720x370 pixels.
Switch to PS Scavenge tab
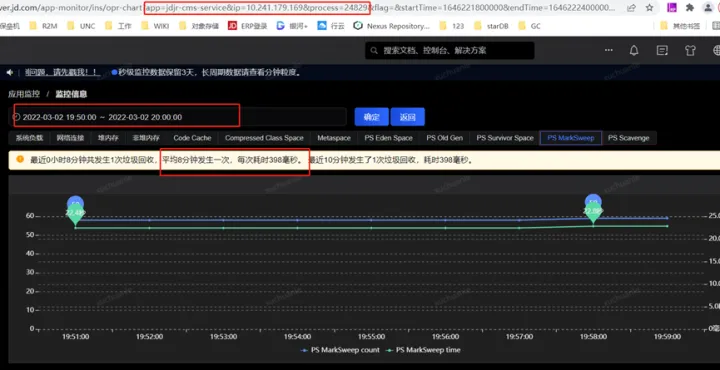click(x=629, y=138)
